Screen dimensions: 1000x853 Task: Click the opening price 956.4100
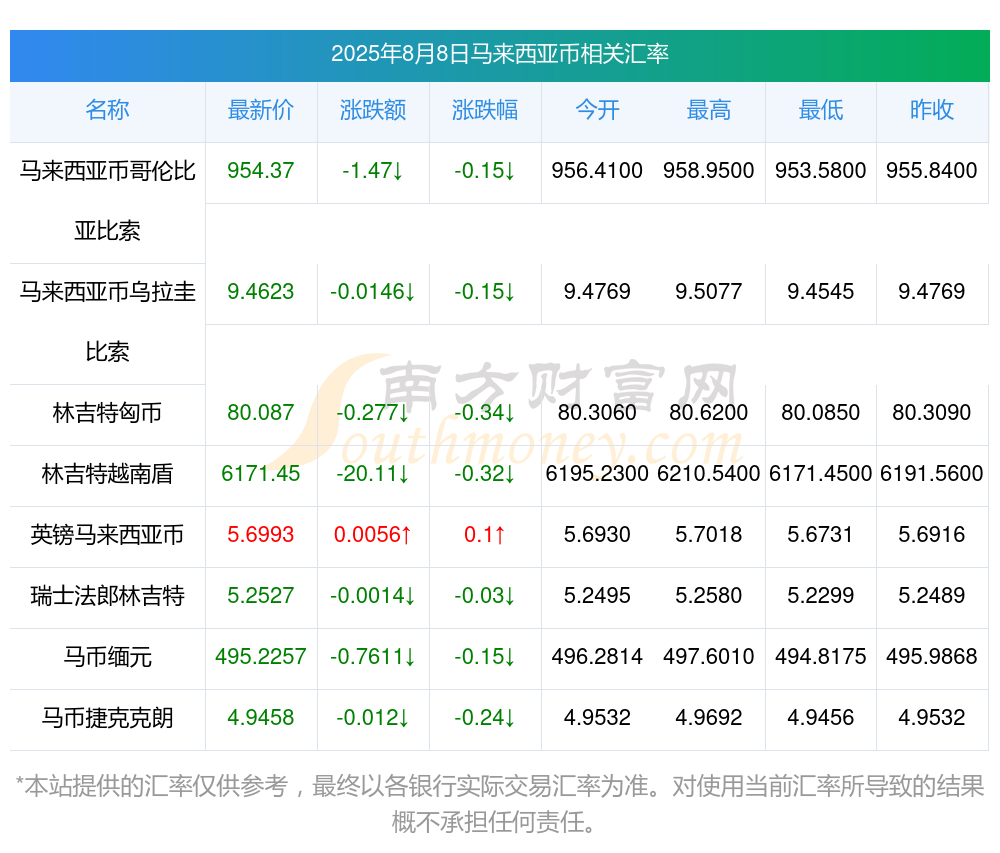[x=597, y=171]
